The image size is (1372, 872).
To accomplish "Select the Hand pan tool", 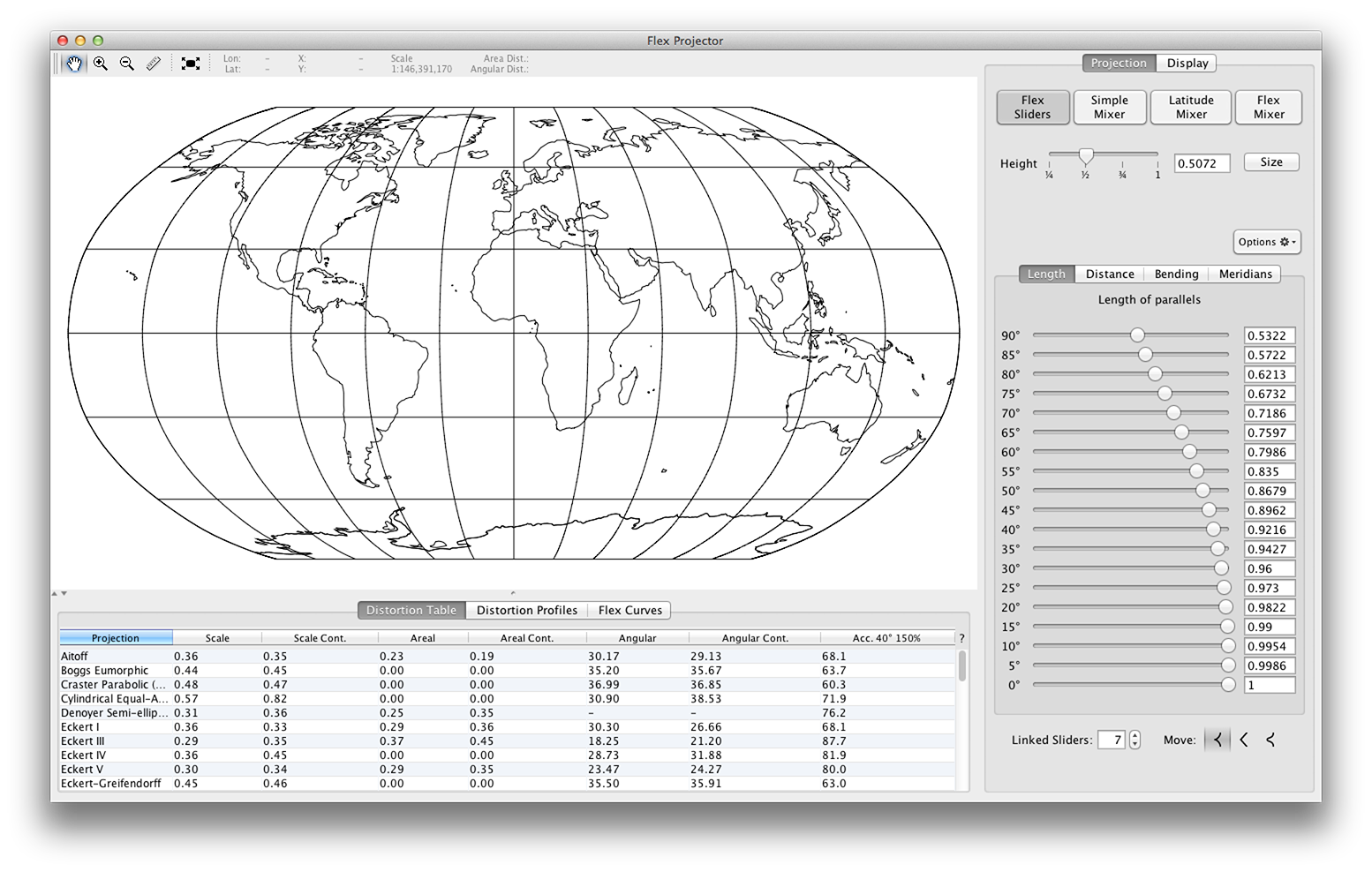I will point(74,64).
